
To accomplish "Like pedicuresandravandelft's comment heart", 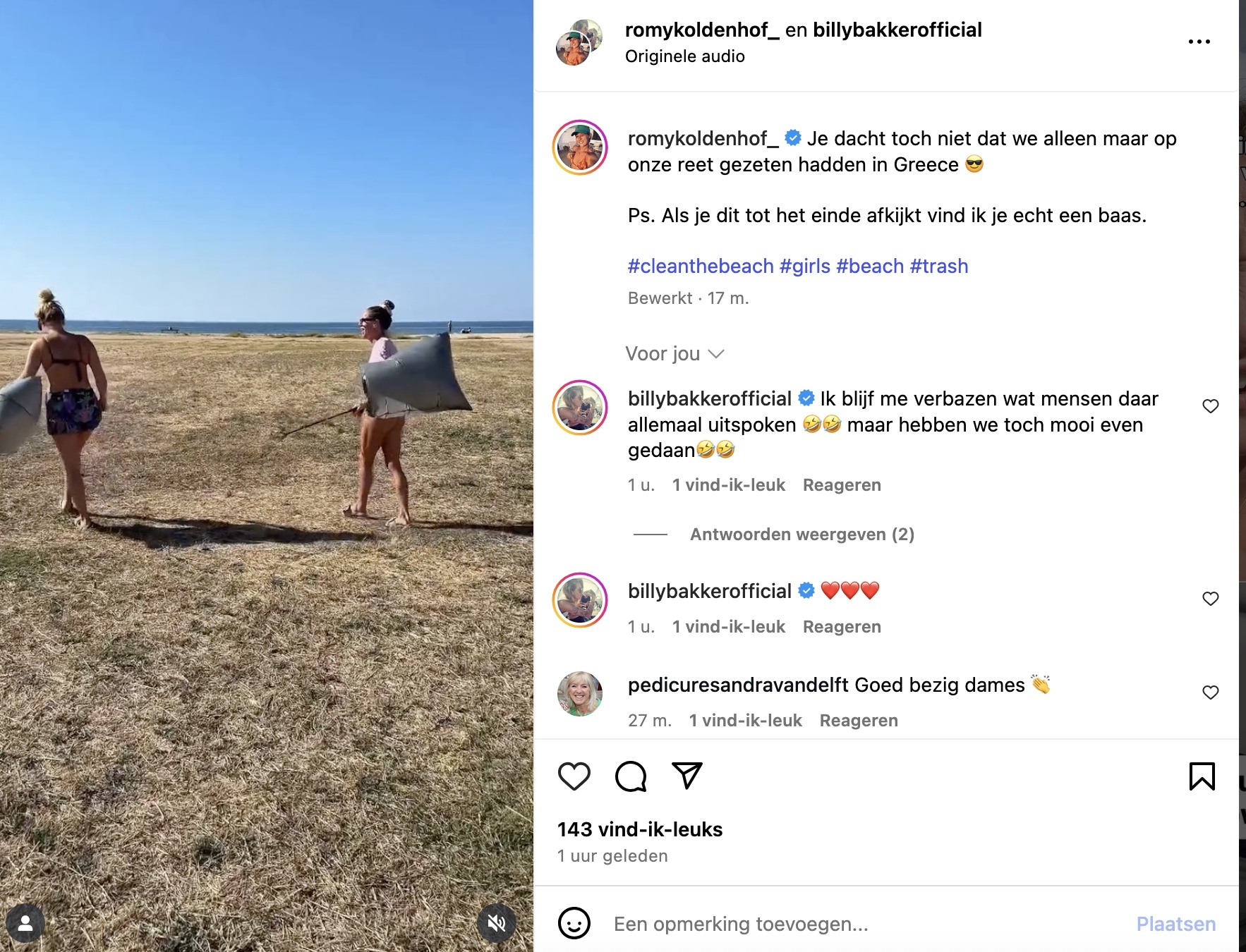I will coord(1211,692).
